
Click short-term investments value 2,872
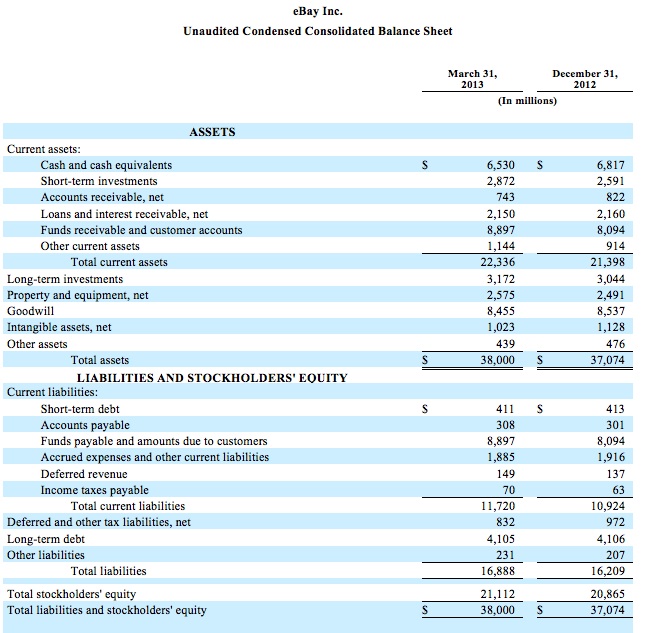tap(501, 181)
